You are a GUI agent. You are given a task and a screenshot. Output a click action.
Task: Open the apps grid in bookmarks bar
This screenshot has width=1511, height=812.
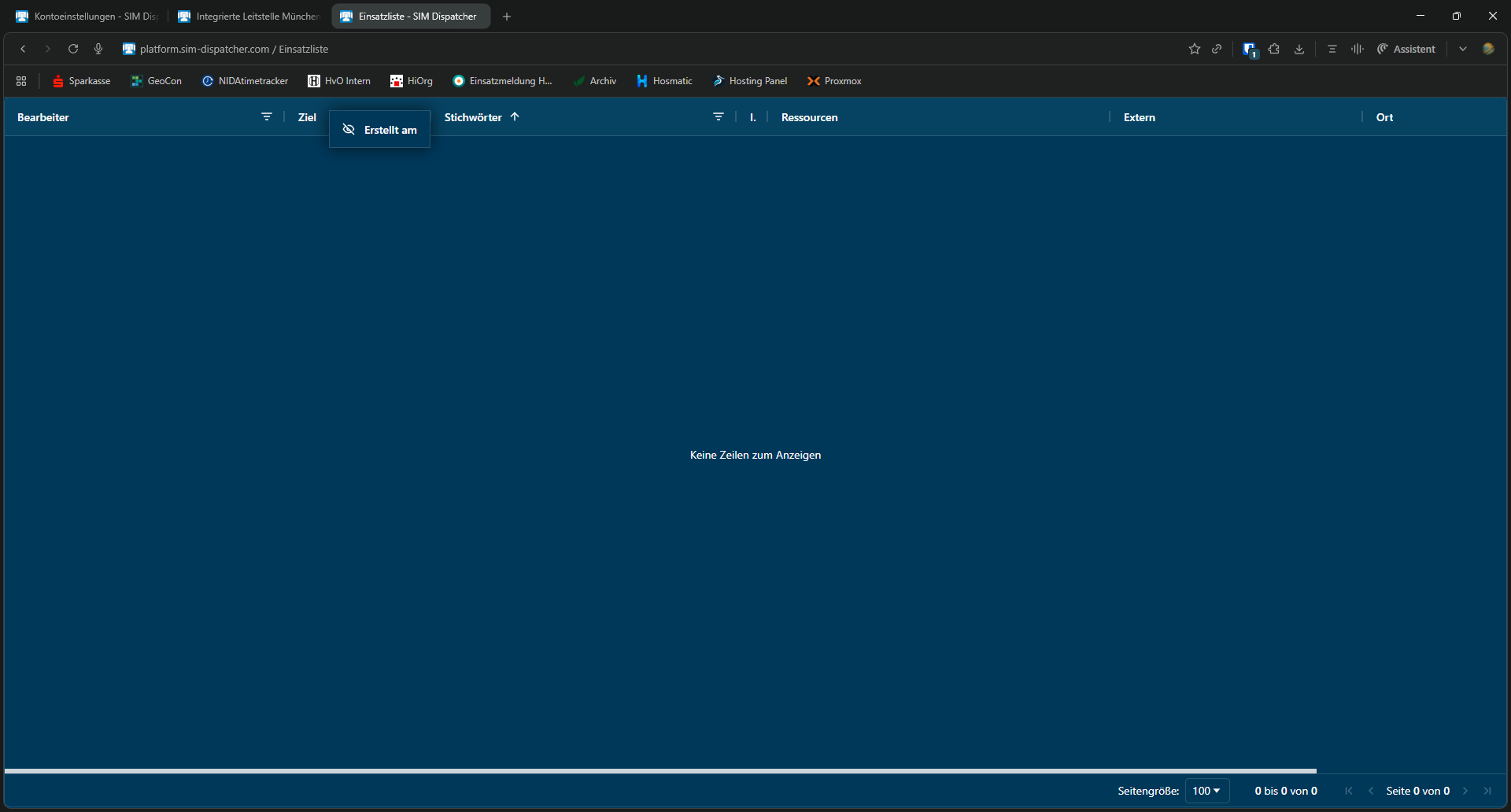pos(21,81)
